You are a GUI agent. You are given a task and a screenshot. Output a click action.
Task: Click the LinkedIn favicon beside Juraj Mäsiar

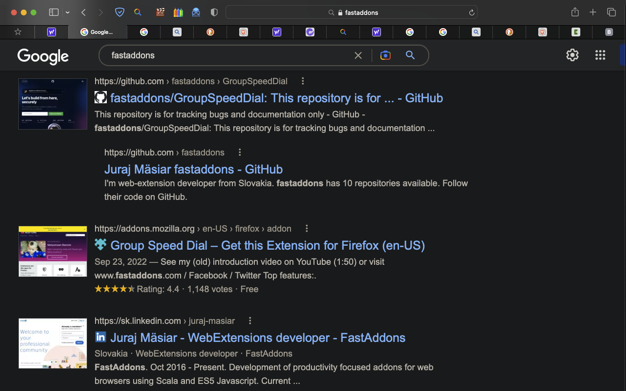(x=101, y=337)
